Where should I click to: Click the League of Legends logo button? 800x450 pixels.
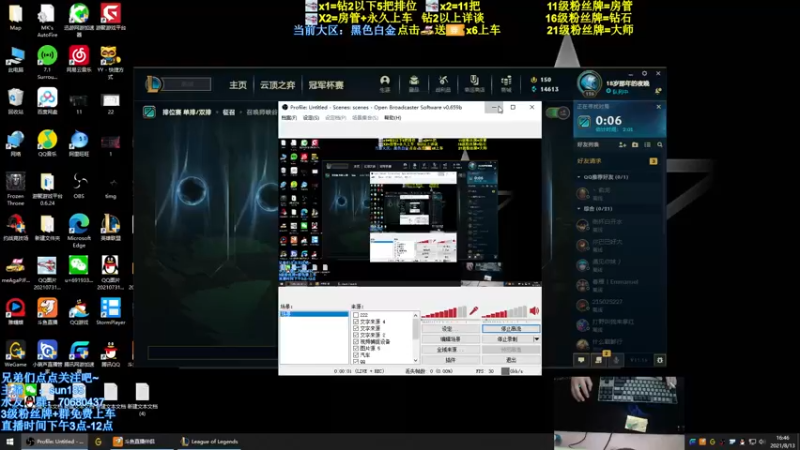coord(153,84)
